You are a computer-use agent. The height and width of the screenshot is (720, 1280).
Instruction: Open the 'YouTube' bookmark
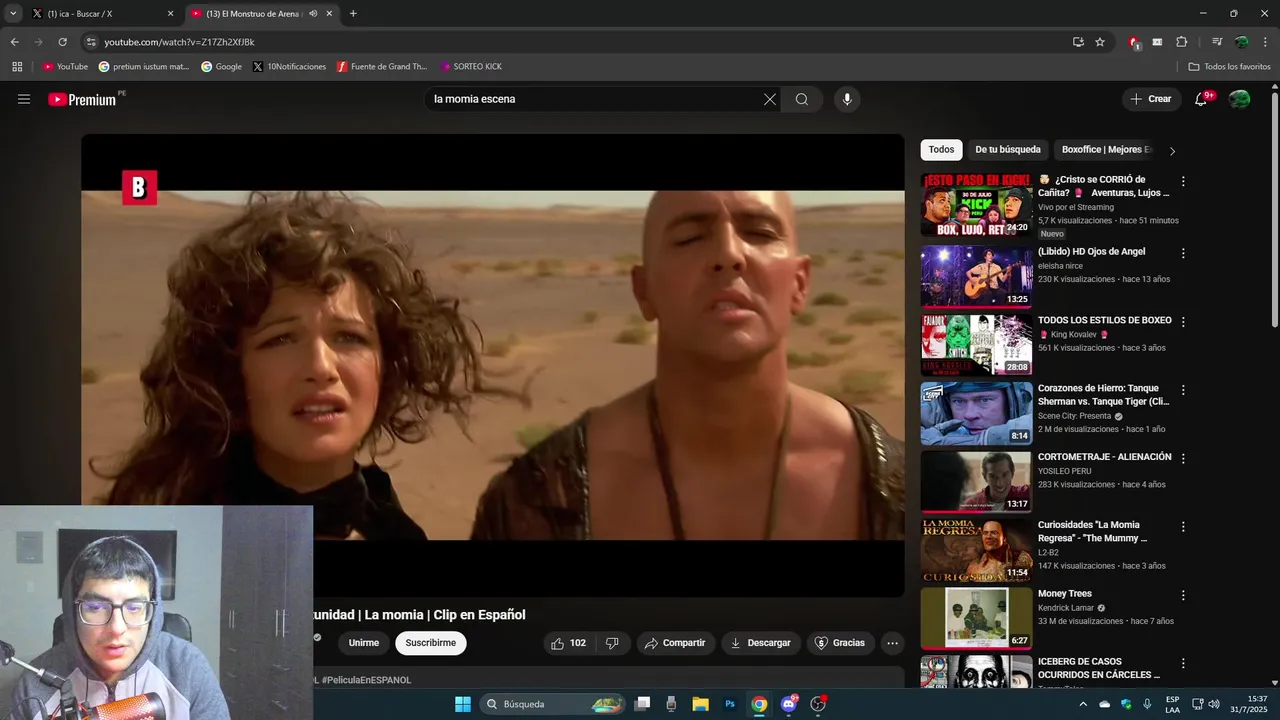(65, 67)
